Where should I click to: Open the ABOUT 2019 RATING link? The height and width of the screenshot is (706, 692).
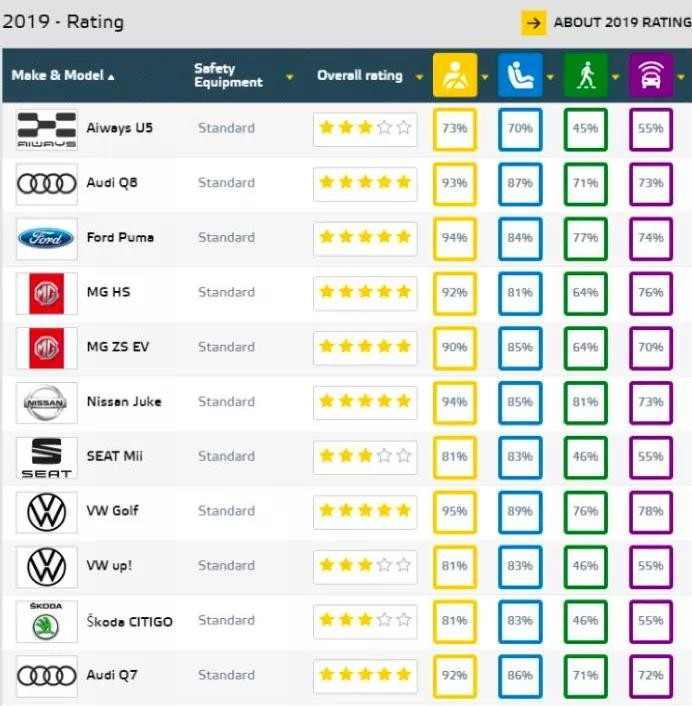click(x=622, y=23)
